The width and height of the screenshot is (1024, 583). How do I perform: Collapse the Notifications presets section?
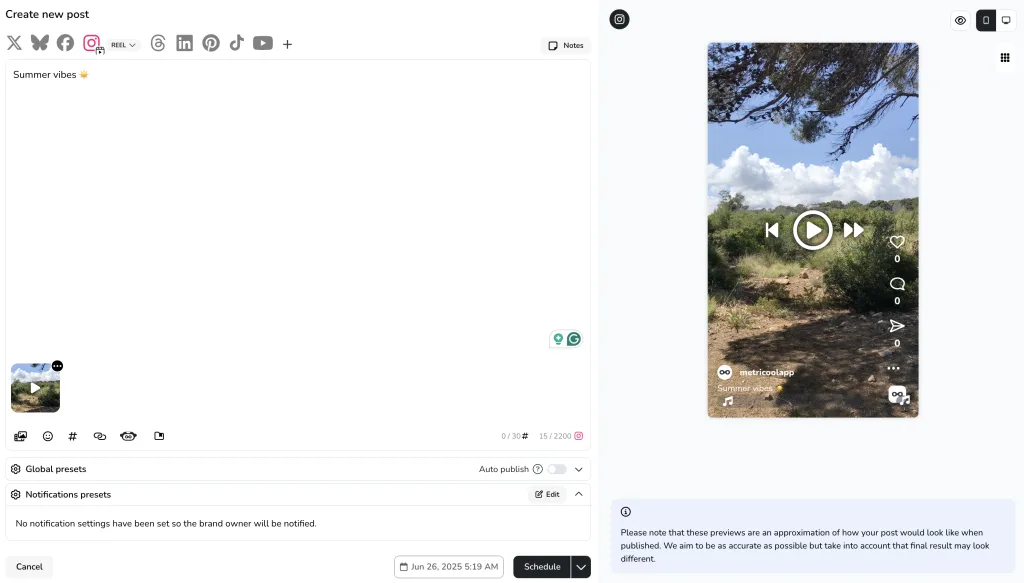579,494
